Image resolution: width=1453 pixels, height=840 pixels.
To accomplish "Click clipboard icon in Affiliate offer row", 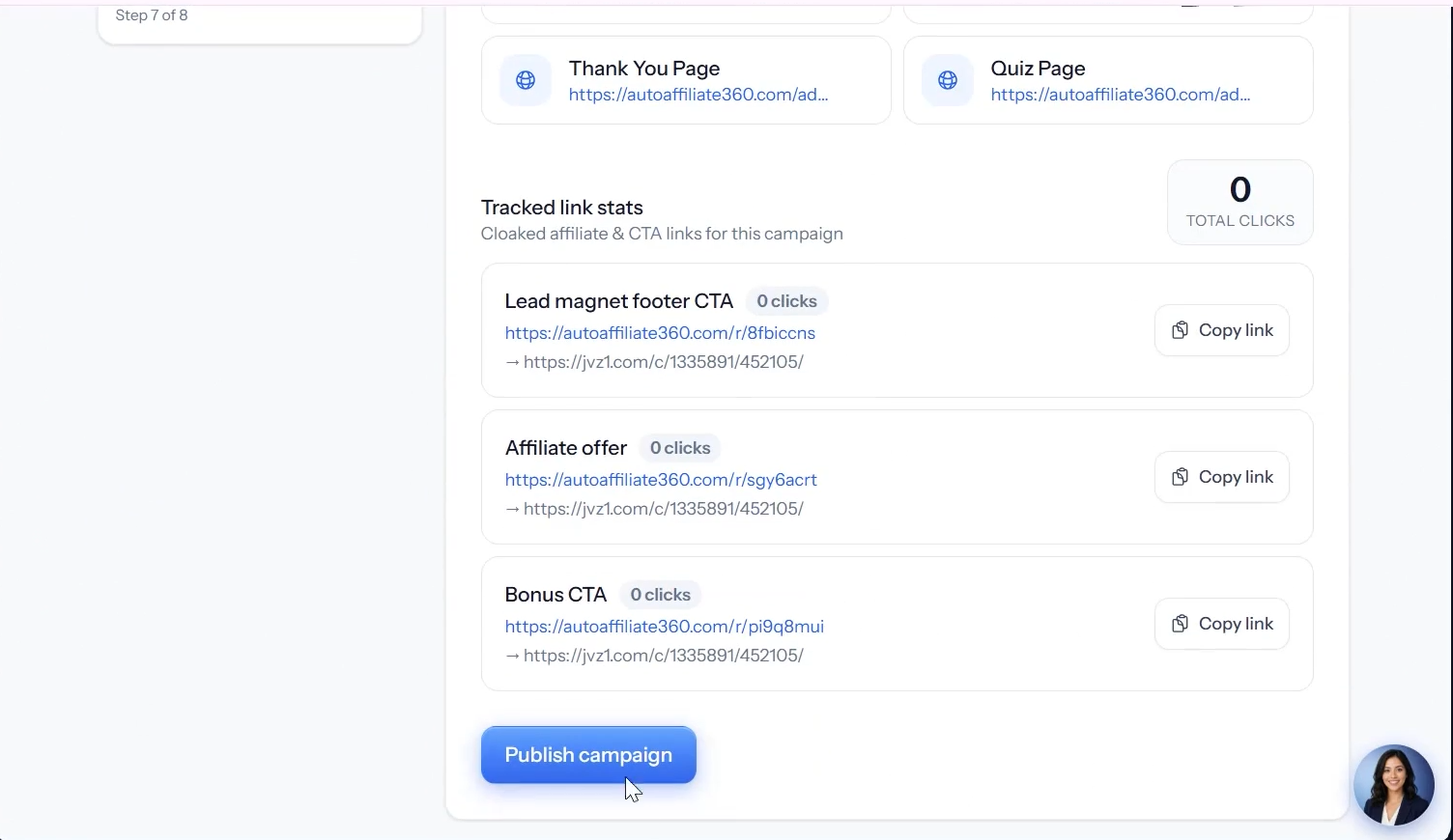I will point(1180,477).
